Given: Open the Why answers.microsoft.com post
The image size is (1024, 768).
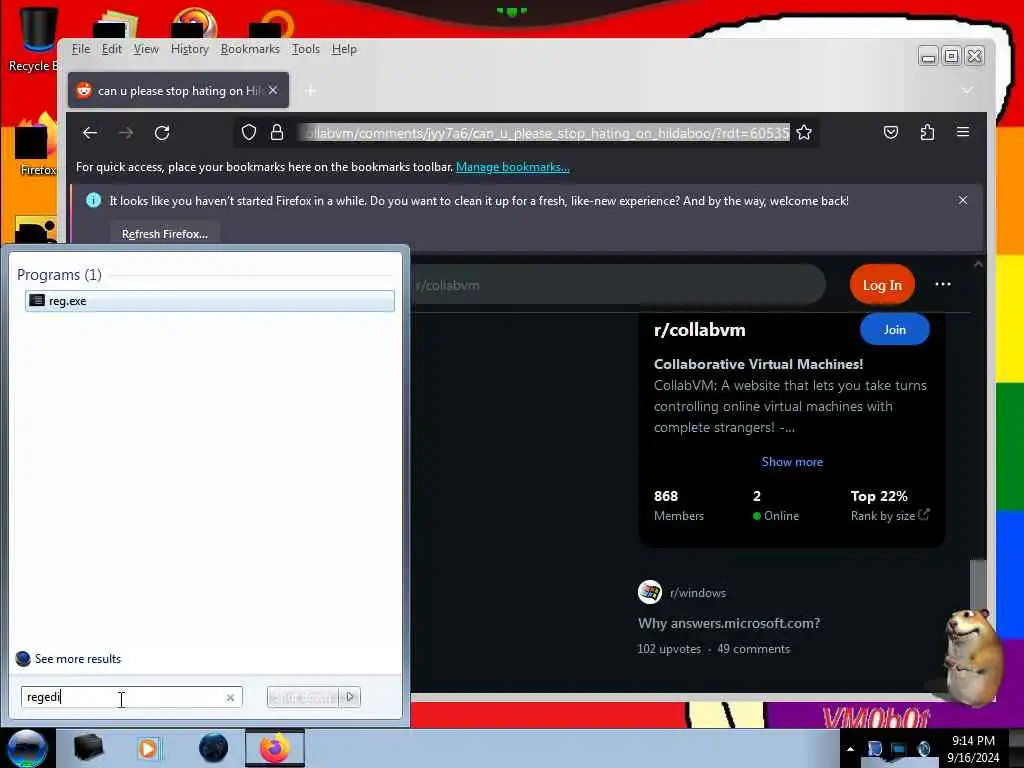Looking at the screenshot, I should pos(729,623).
